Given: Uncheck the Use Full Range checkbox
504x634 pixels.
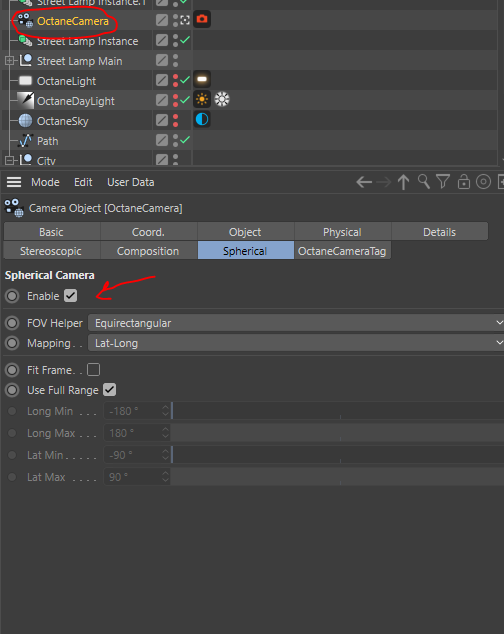Looking at the screenshot, I should 110,390.
